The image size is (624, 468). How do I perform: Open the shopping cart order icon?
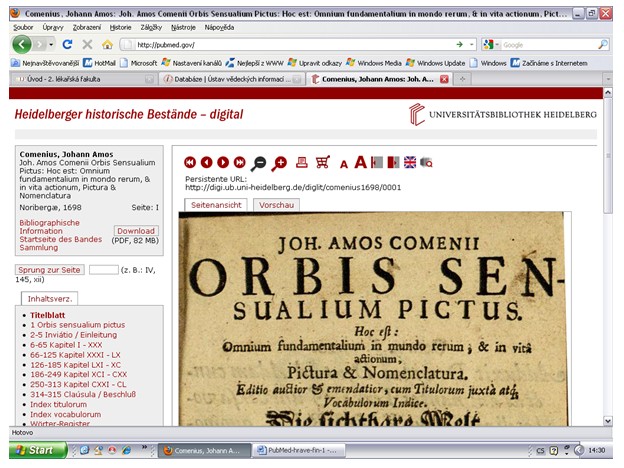tap(323, 162)
